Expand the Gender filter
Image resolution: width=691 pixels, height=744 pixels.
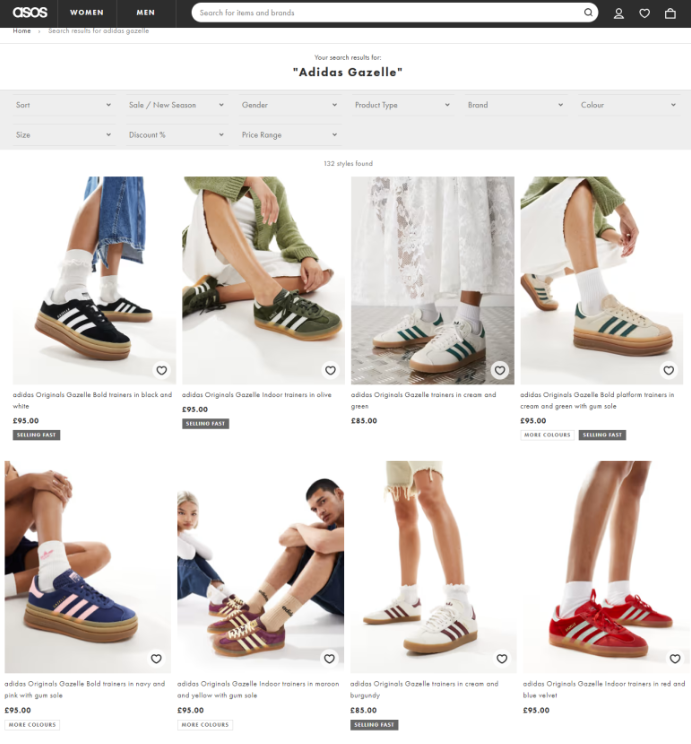[x=289, y=105]
